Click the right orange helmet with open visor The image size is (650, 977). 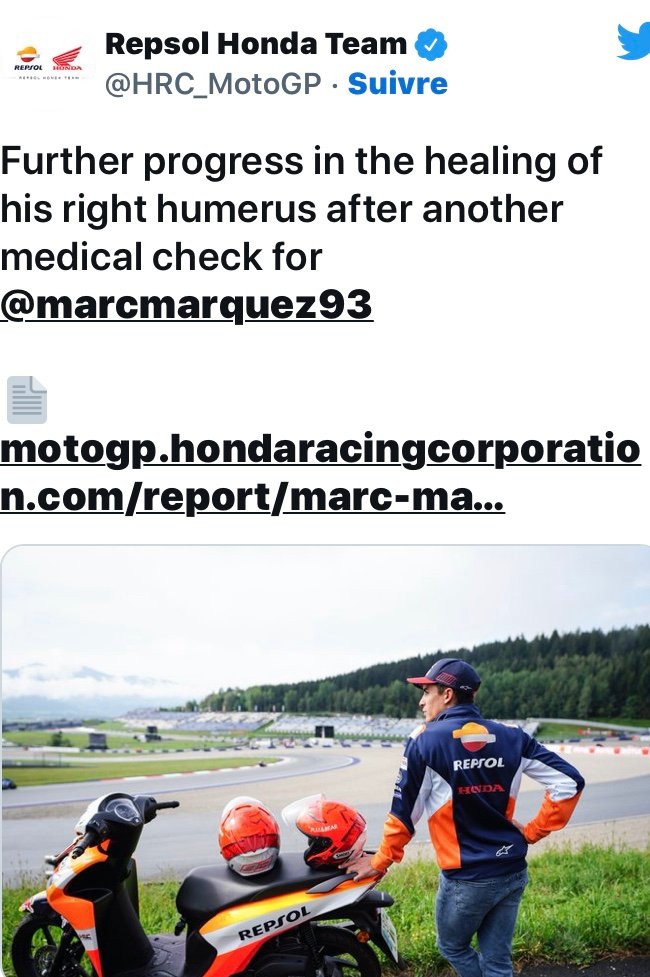click(329, 831)
